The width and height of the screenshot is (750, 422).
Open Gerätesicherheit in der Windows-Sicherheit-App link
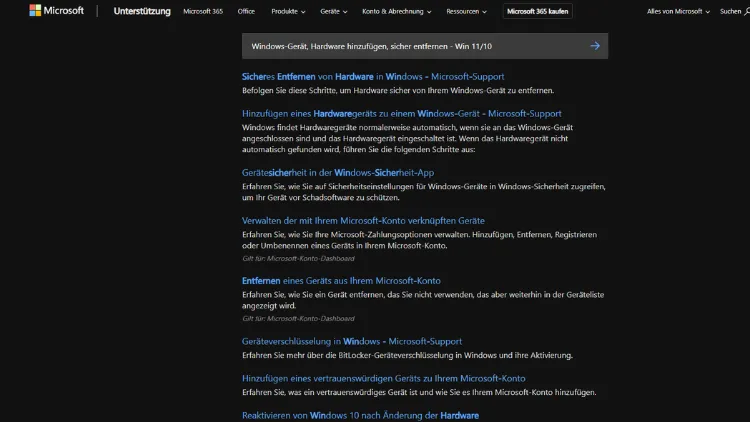(338, 173)
